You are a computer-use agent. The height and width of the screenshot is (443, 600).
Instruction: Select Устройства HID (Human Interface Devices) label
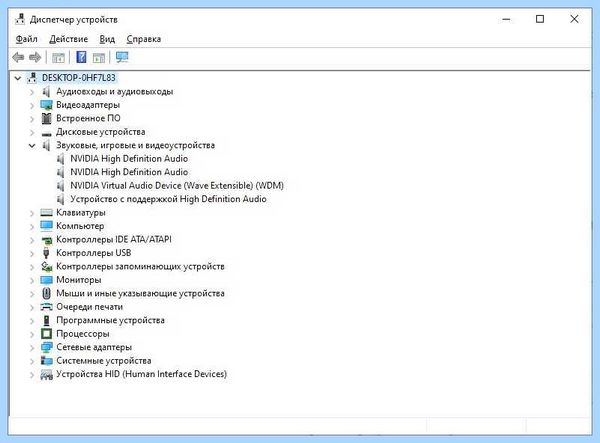(x=142, y=374)
